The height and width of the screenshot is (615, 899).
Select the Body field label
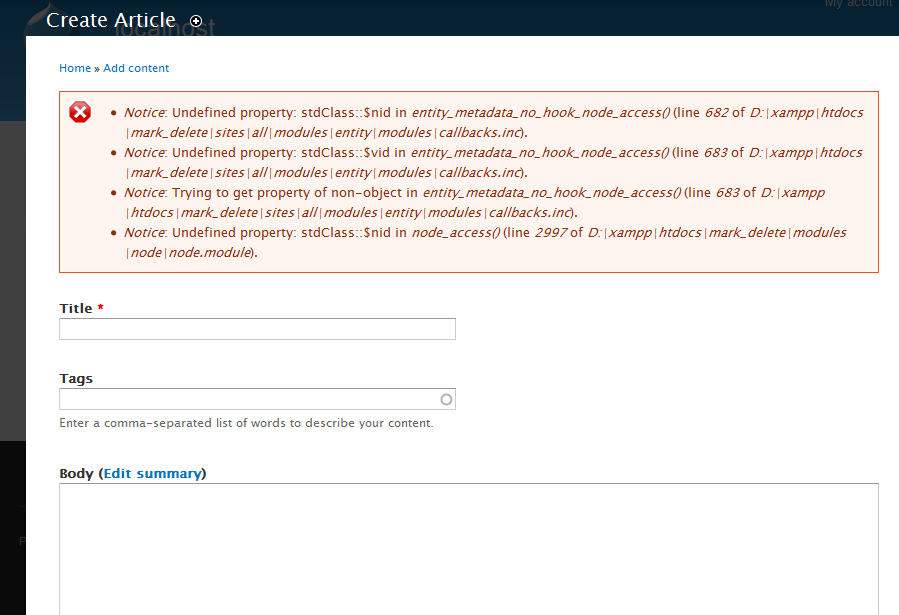click(76, 473)
